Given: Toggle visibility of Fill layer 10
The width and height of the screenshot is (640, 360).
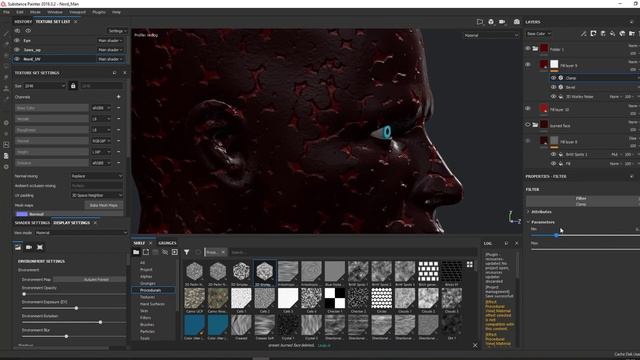Looking at the screenshot, I should 528,108.
